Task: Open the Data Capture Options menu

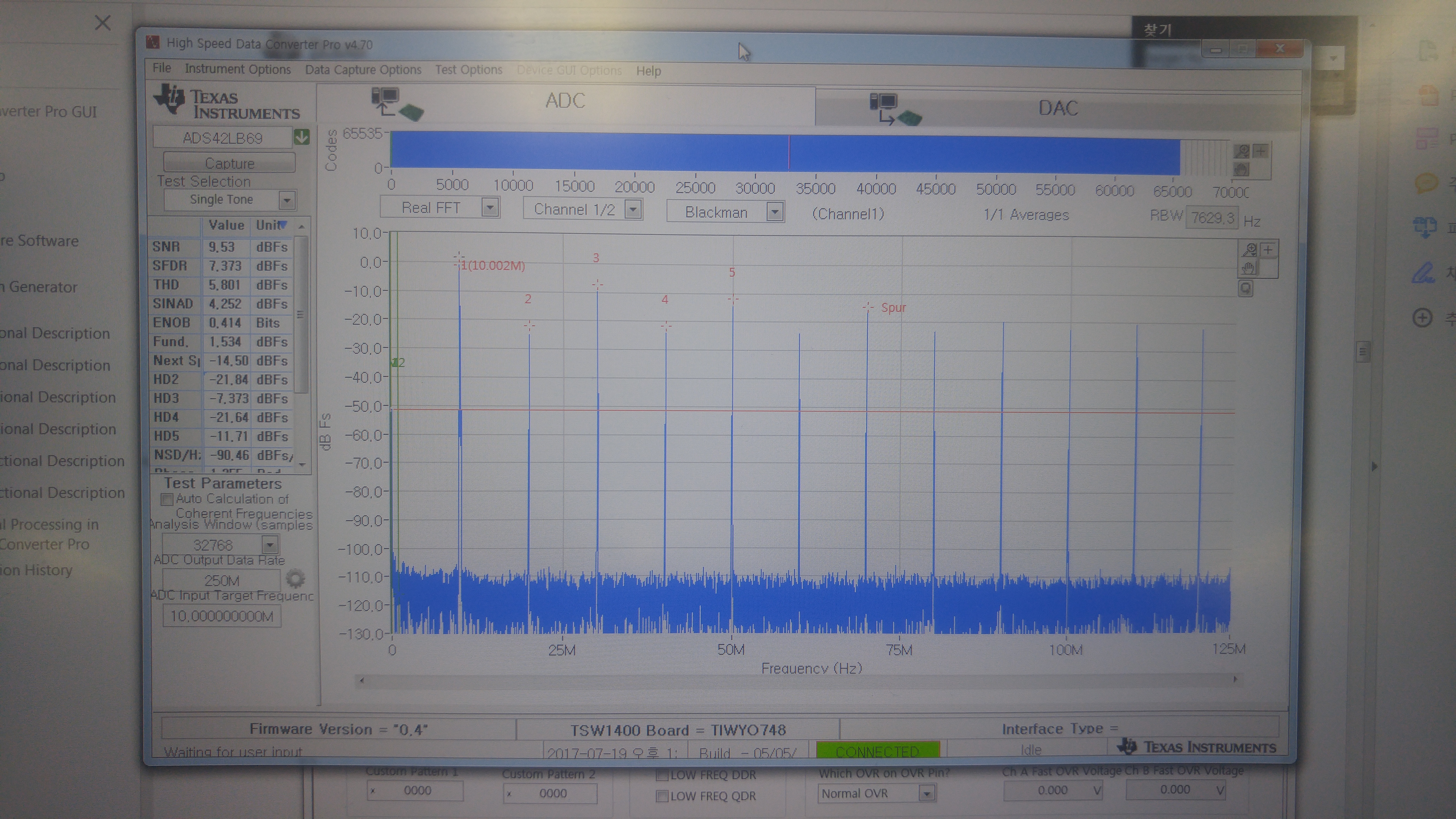Action: pyautogui.click(x=363, y=70)
